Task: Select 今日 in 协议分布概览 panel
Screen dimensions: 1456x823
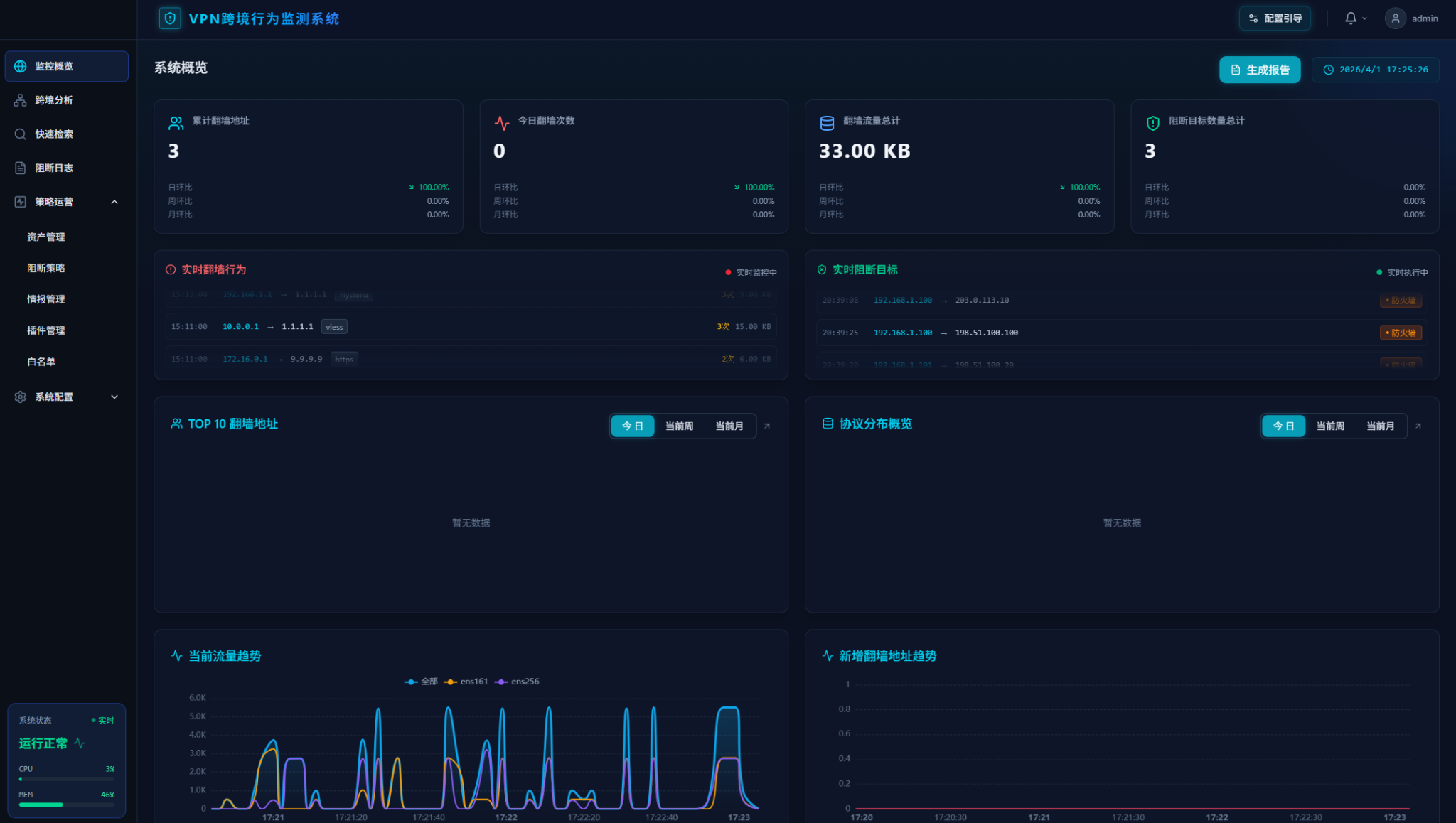Action: (1283, 426)
